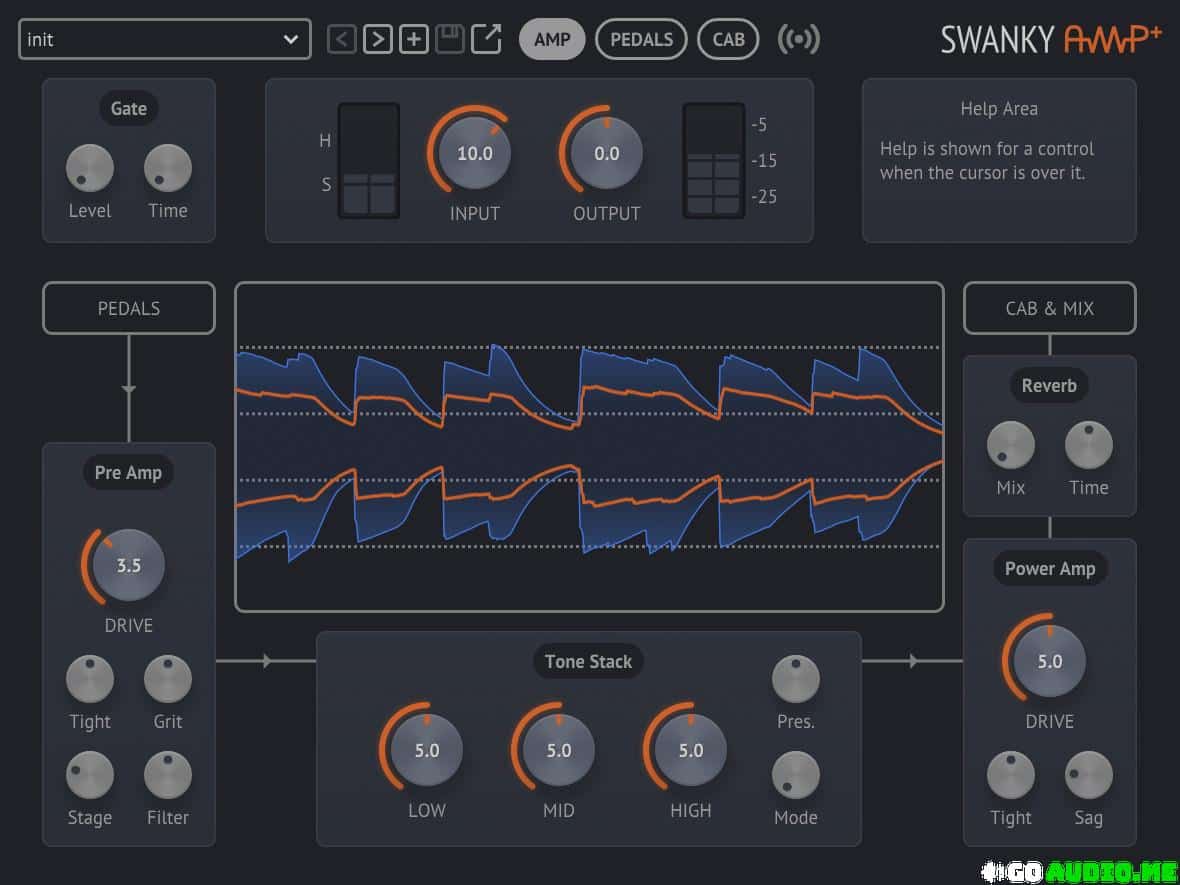The image size is (1180, 885).
Task: Click the Reverb Mix knob
Action: coord(1011,445)
